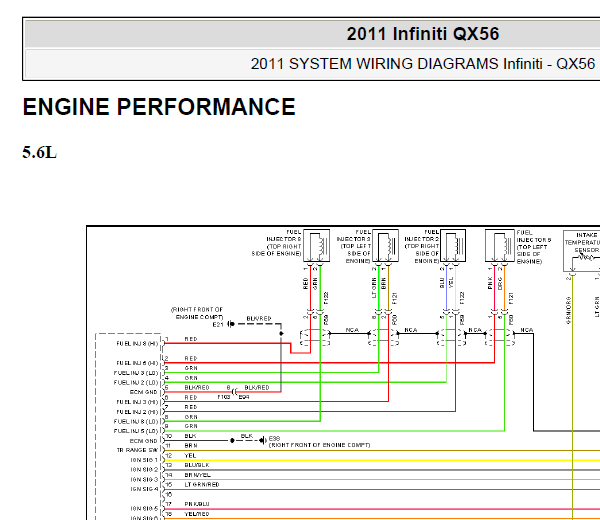This screenshot has height=520, width=600.
Task: Click the 'LT GRN/RED' wire label at pin 15
Action: 202,484
